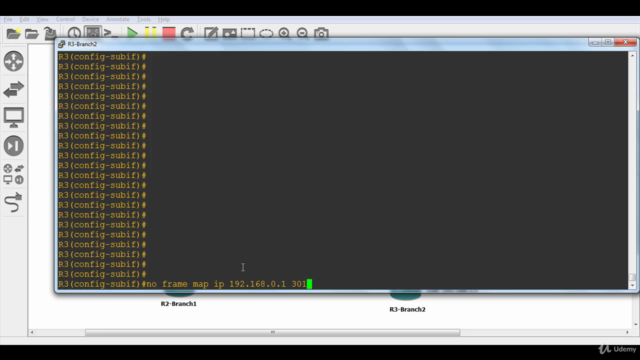The image size is (640, 360).
Task: Click canvas horizontal scrollbar left arrow
Action: click(x=32, y=332)
